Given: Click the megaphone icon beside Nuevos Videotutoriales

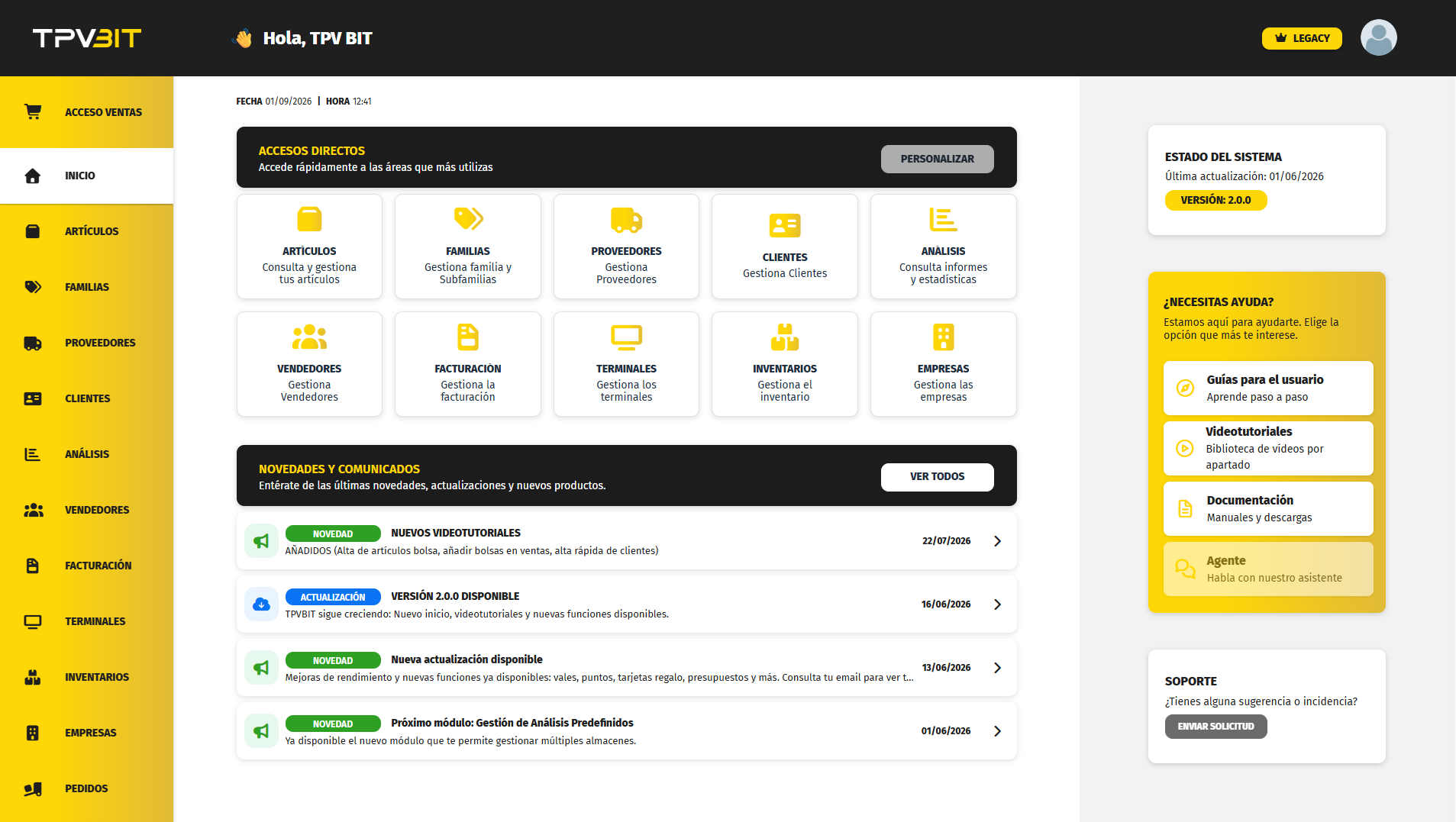Looking at the screenshot, I should (261, 541).
